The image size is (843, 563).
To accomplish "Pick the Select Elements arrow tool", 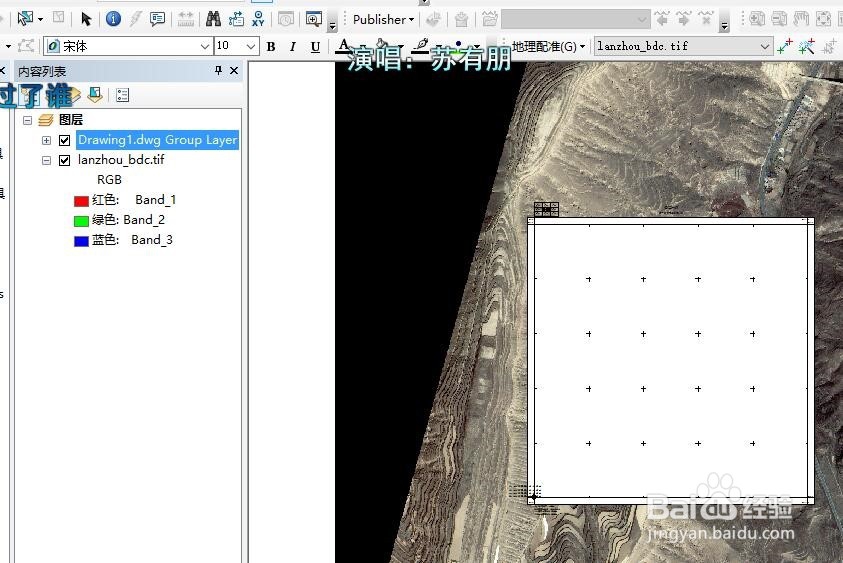I will click(86, 19).
